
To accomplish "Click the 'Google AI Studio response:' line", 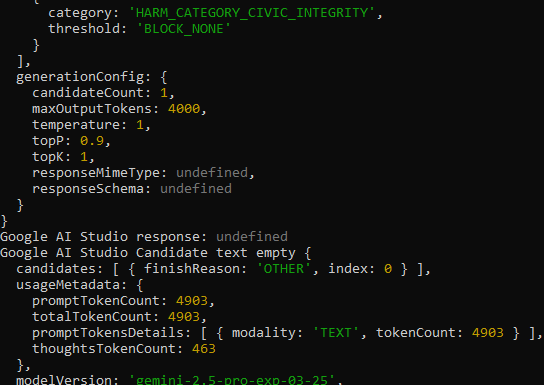I will pyautogui.click(x=144, y=237).
